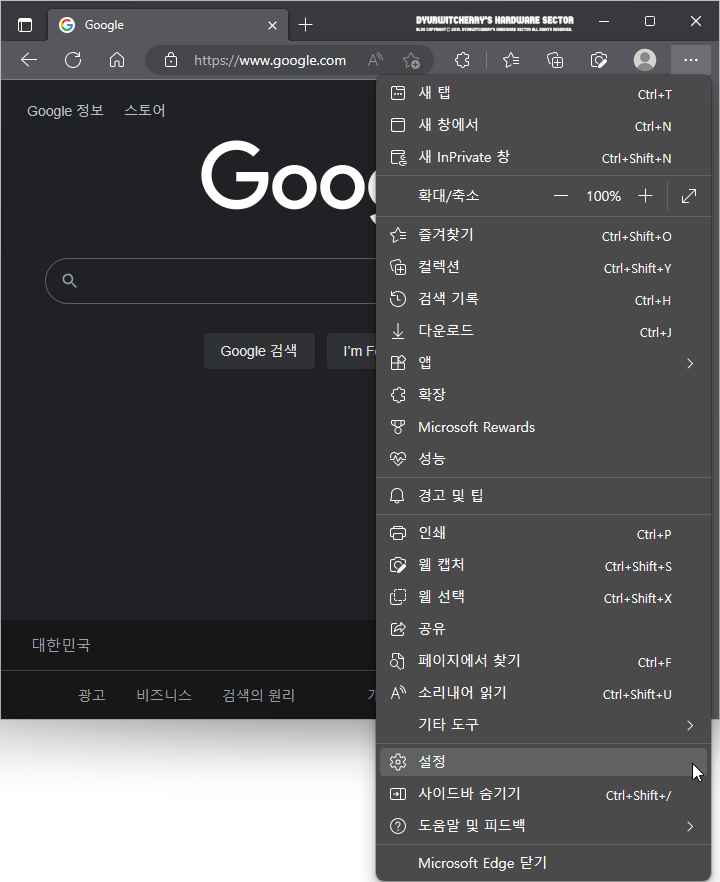
Task: Refresh the Google page
Action: [73, 60]
